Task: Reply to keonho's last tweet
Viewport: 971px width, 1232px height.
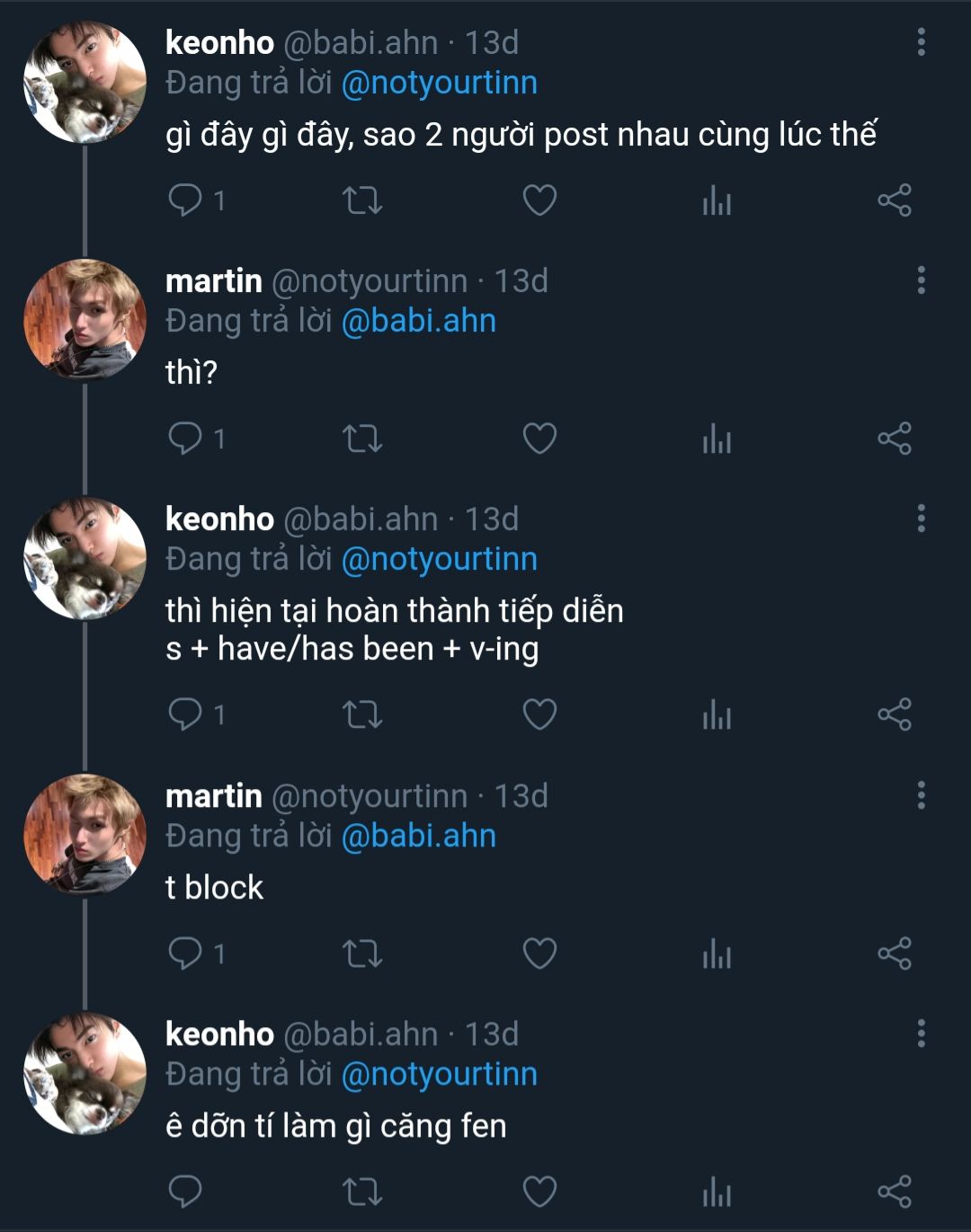Action: pos(185,1192)
